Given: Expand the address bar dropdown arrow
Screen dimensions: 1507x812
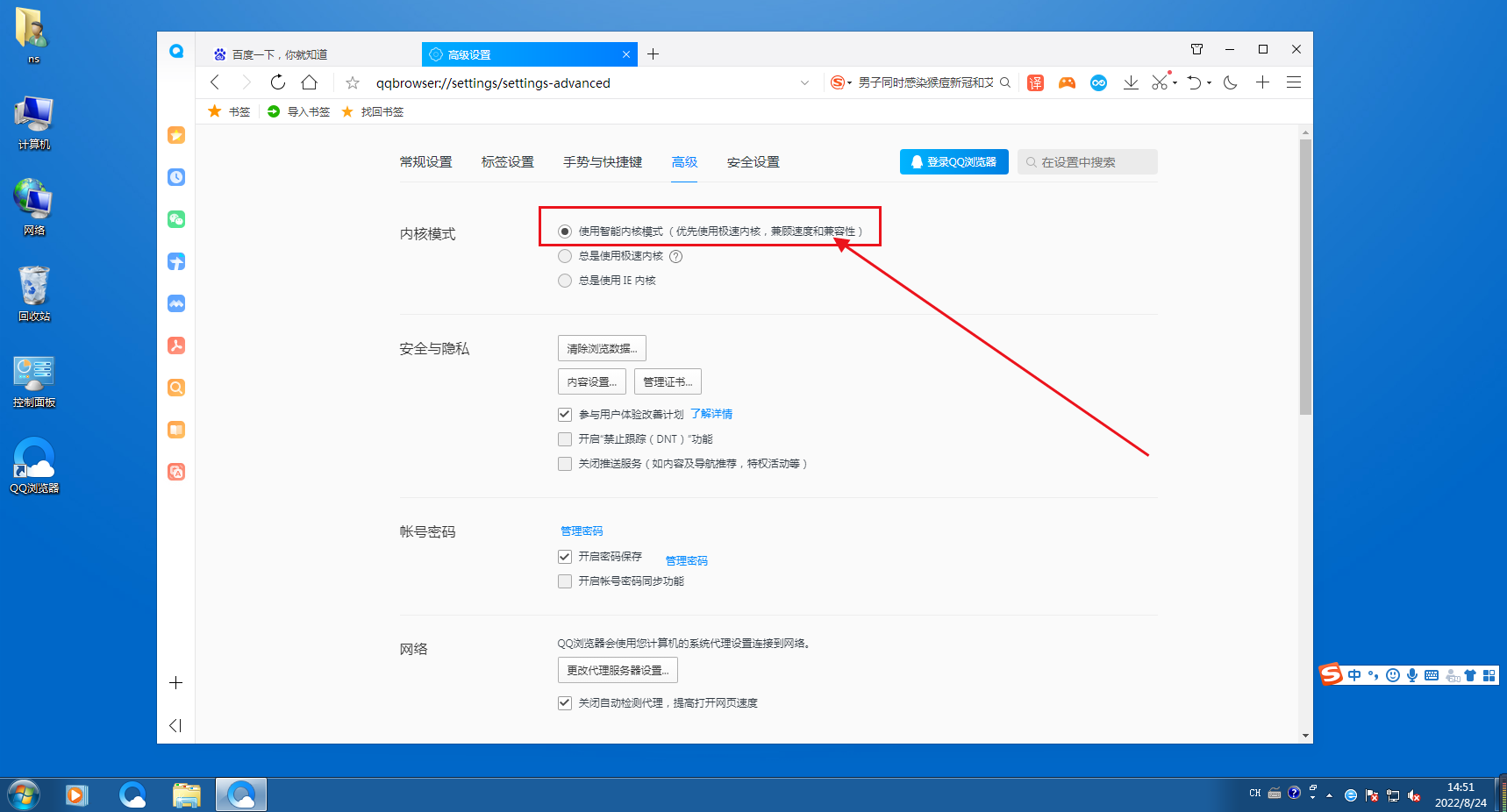Looking at the screenshot, I should pos(804,82).
